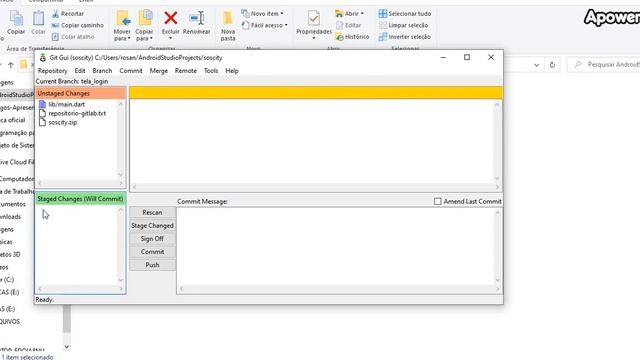
Task: Click the Stage Changed button
Action: pos(152,225)
